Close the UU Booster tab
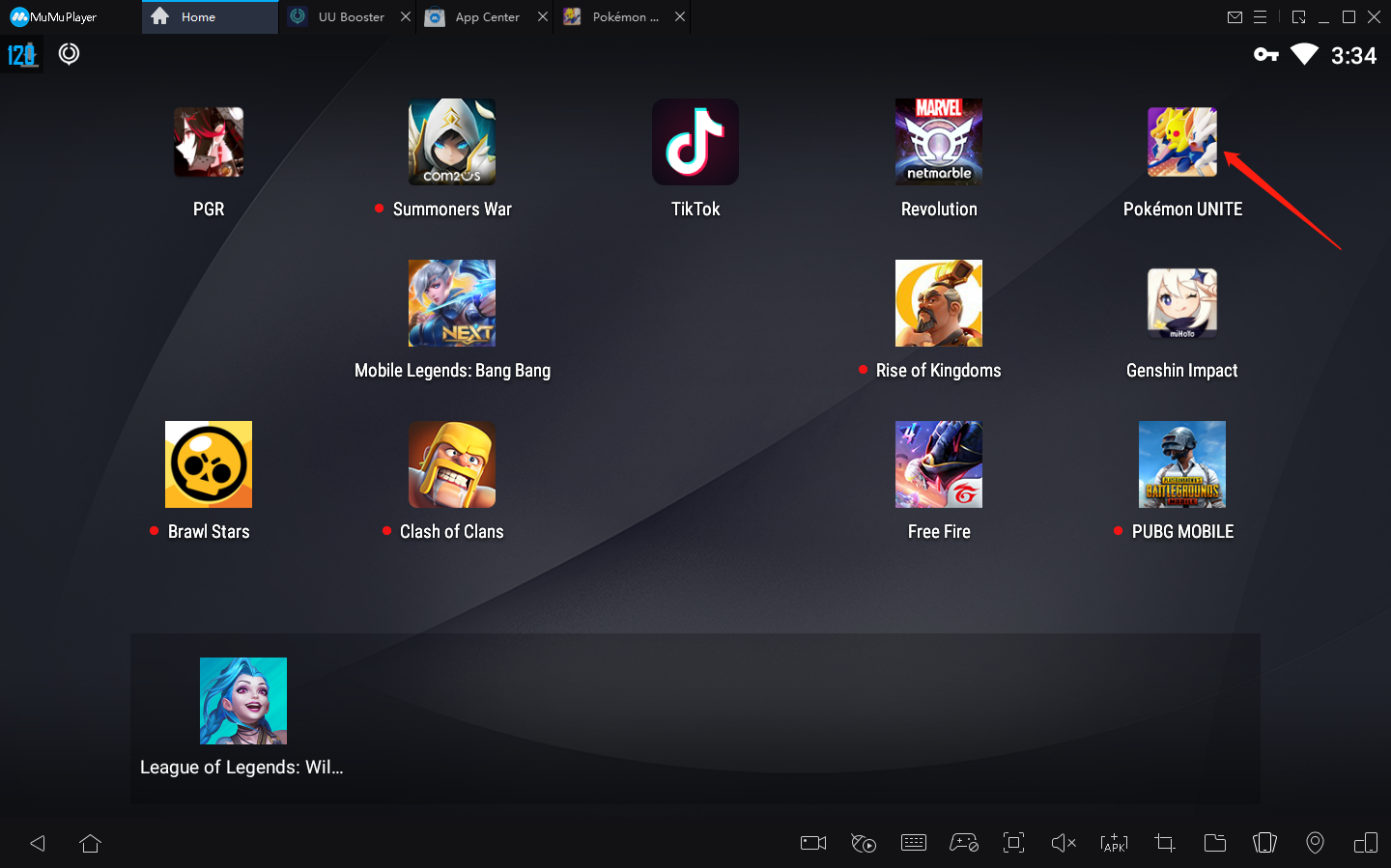Viewport: 1391px width, 868px height. coord(406,17)
